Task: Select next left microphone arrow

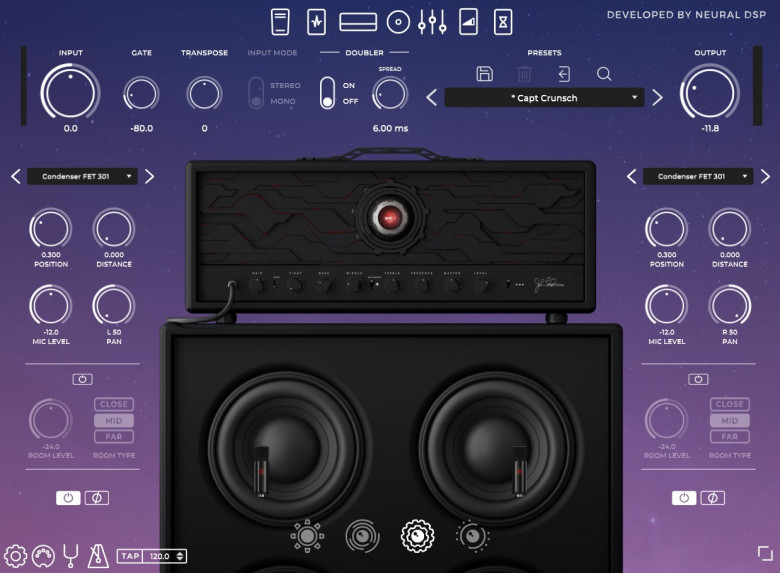Action: (x=149, y=176)
